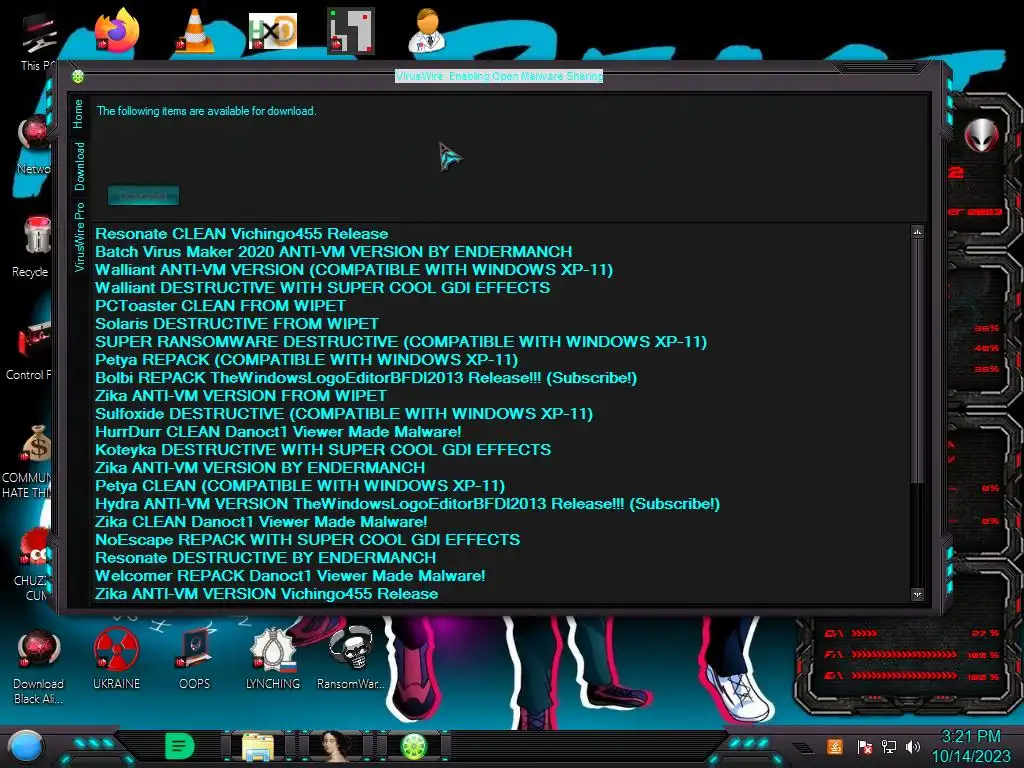Select Walliant ANTI-VM VERSION entry
This screenshot has height=768, width=1024.
(354, 270)
